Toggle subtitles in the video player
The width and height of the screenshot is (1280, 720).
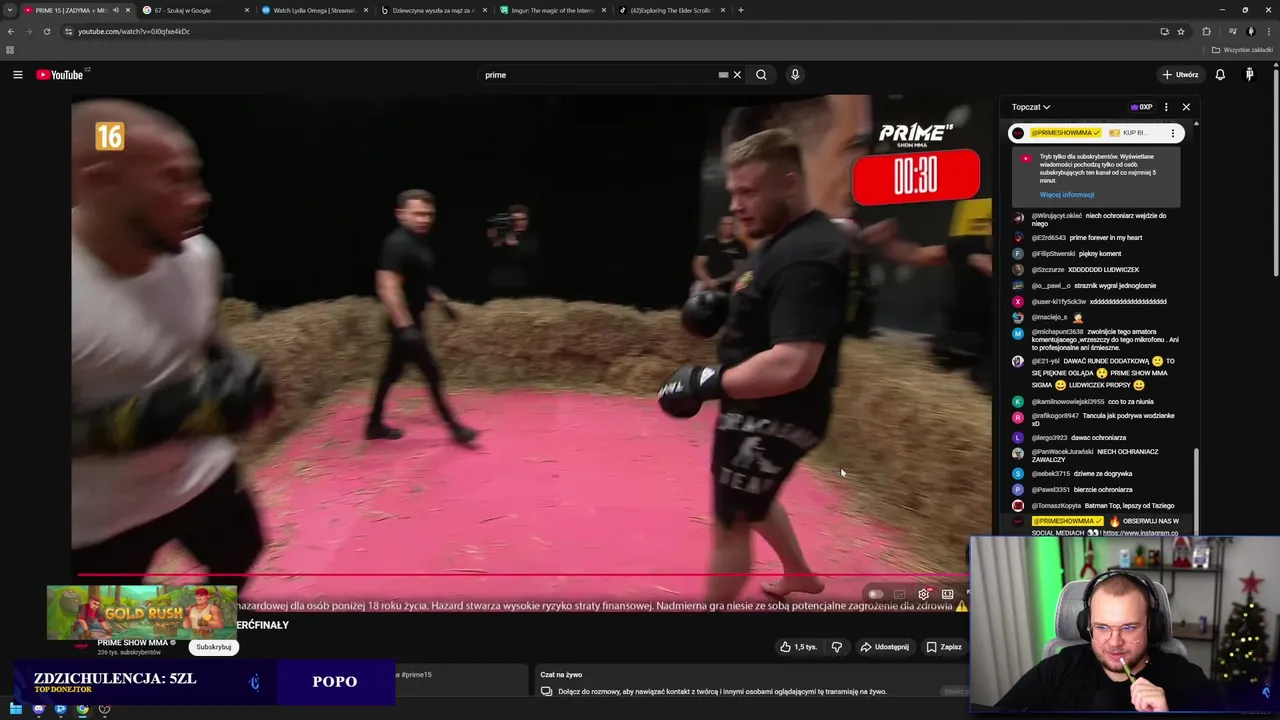[x=899, y=594]
